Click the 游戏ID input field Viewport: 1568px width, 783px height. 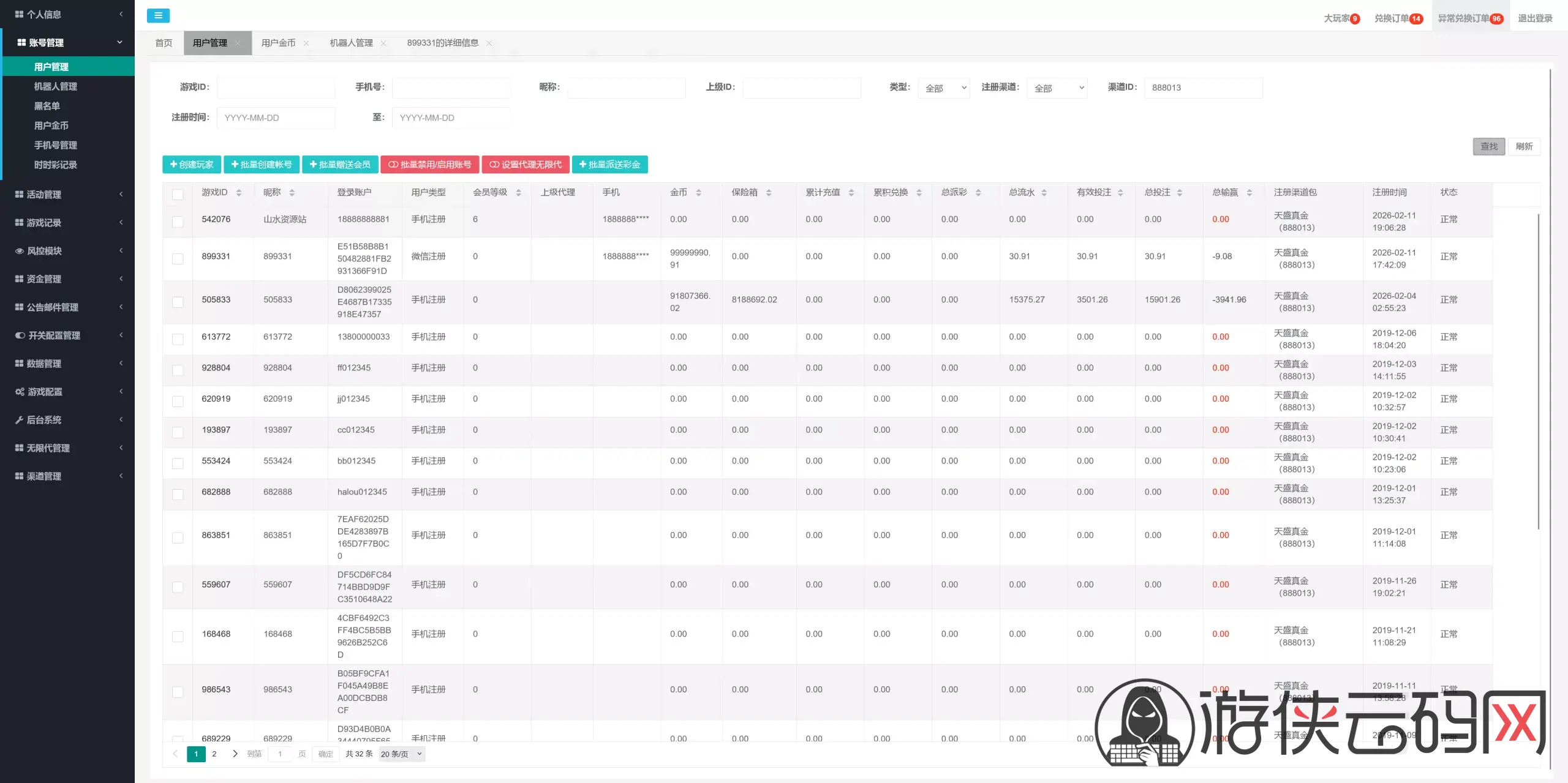(x=276, y=88)
